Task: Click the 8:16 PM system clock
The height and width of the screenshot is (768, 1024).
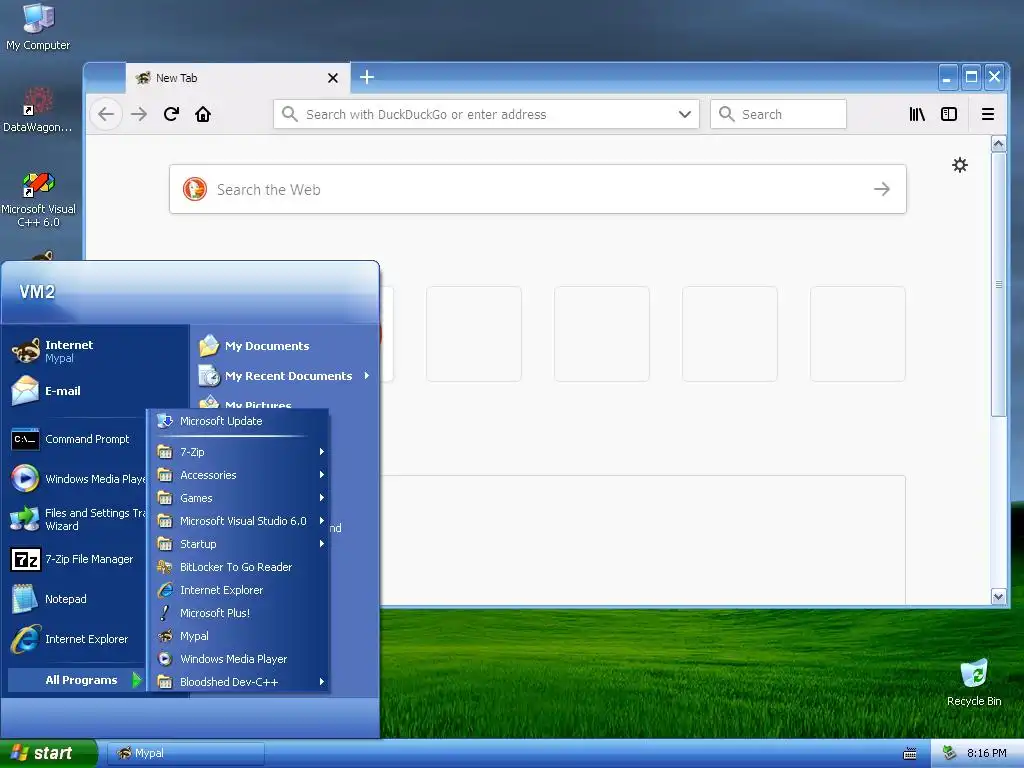Action: [986, 753]
